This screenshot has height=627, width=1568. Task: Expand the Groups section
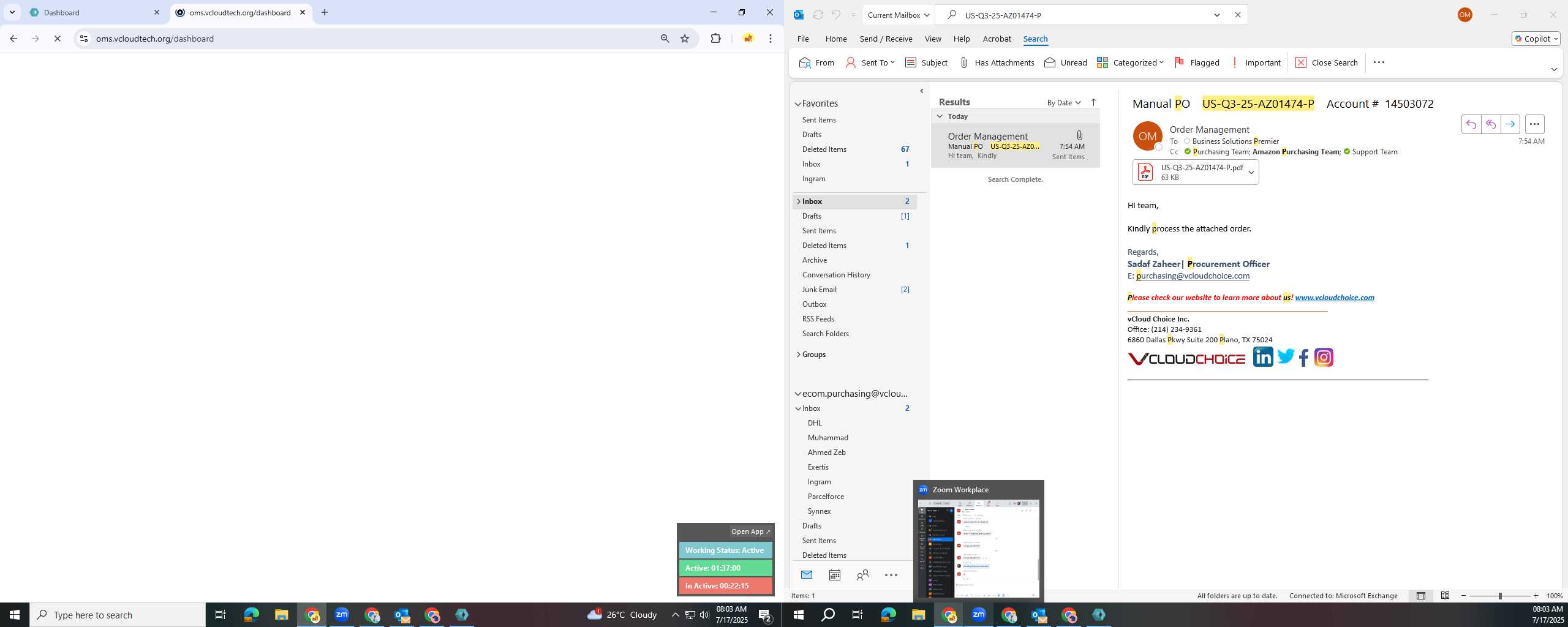pos(798,355)
